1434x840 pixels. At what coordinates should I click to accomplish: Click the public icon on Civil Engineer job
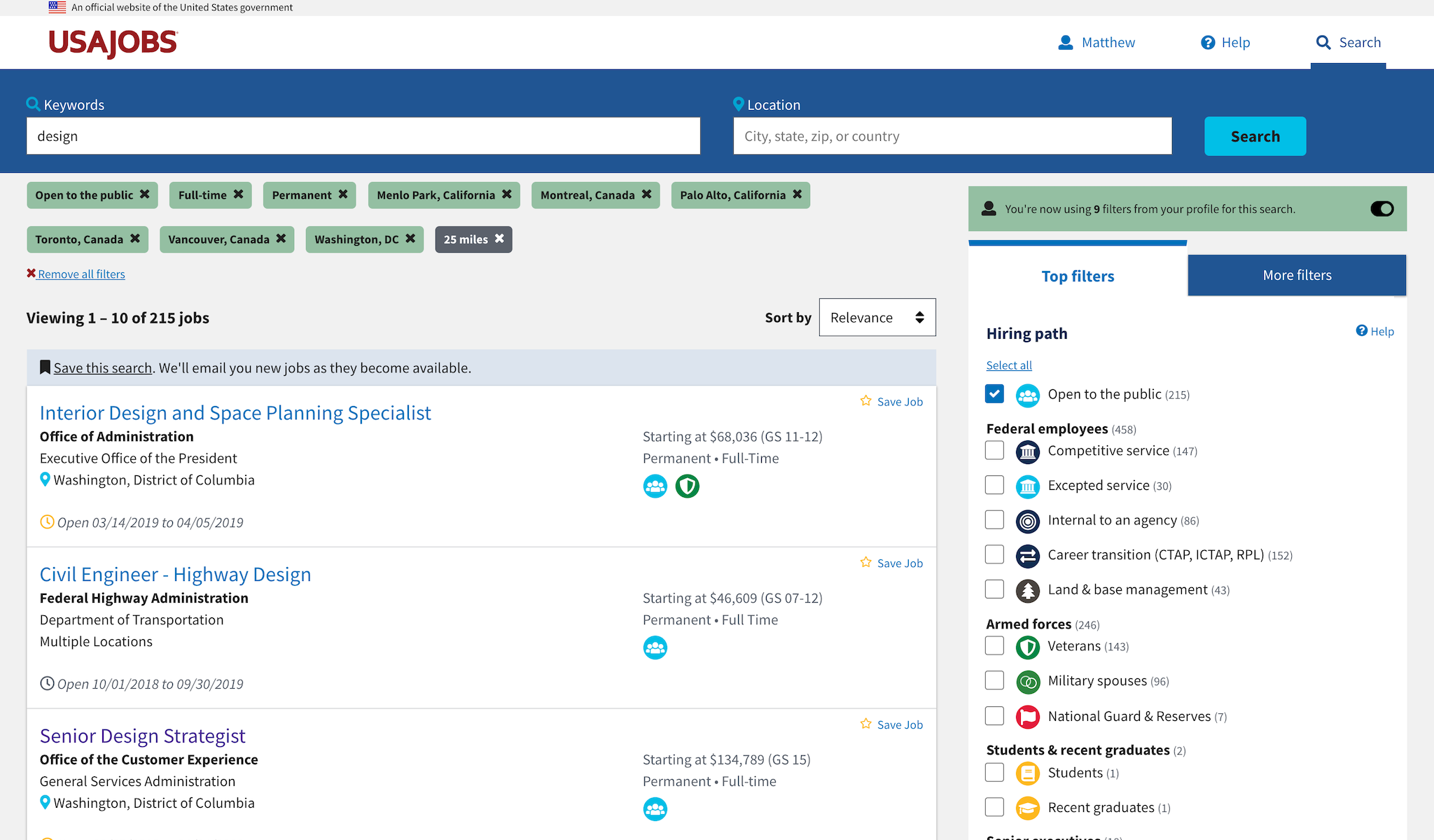[x=655, y=647]
